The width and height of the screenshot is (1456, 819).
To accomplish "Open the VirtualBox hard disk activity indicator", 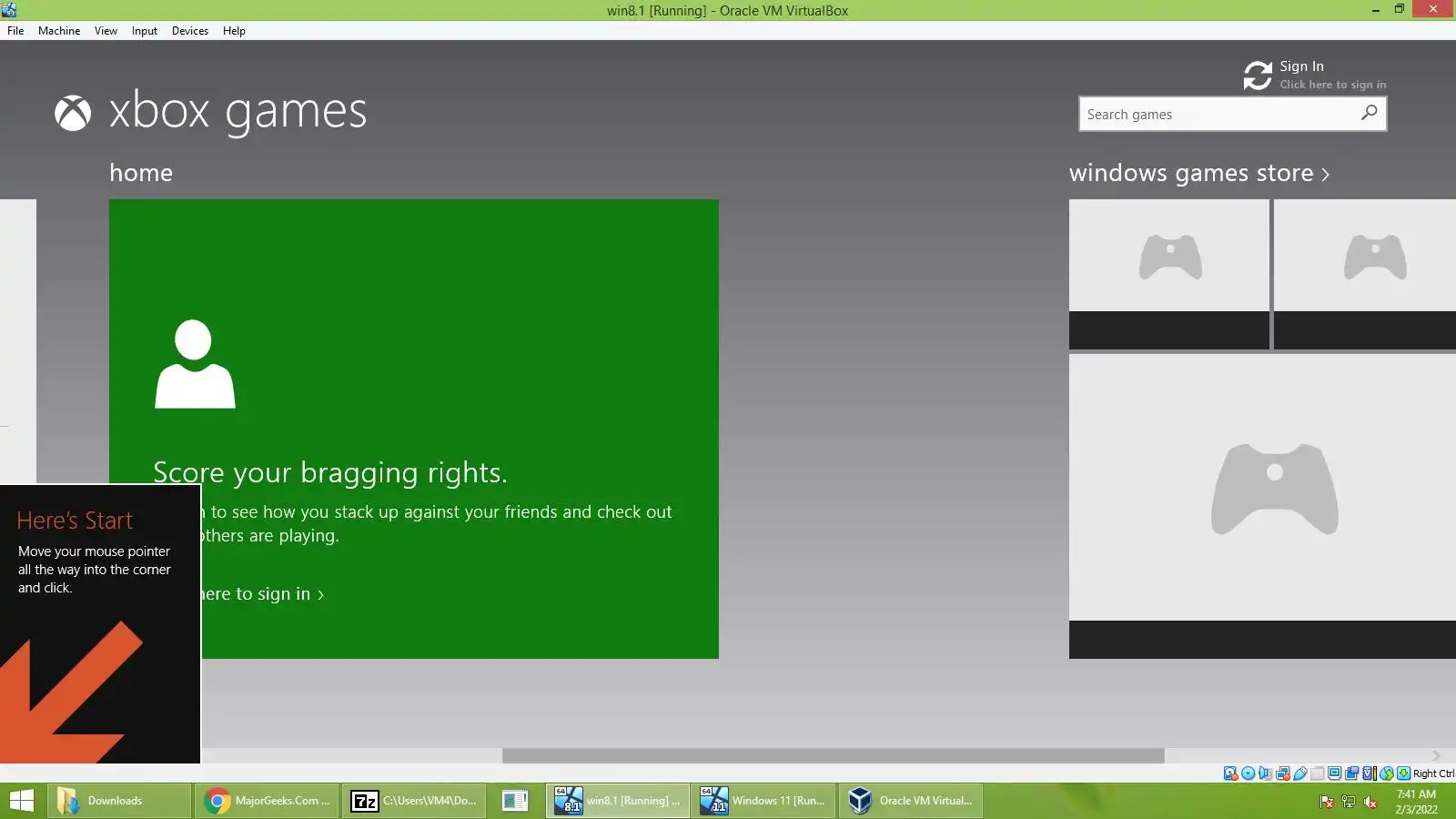I will click(1230, 773).
